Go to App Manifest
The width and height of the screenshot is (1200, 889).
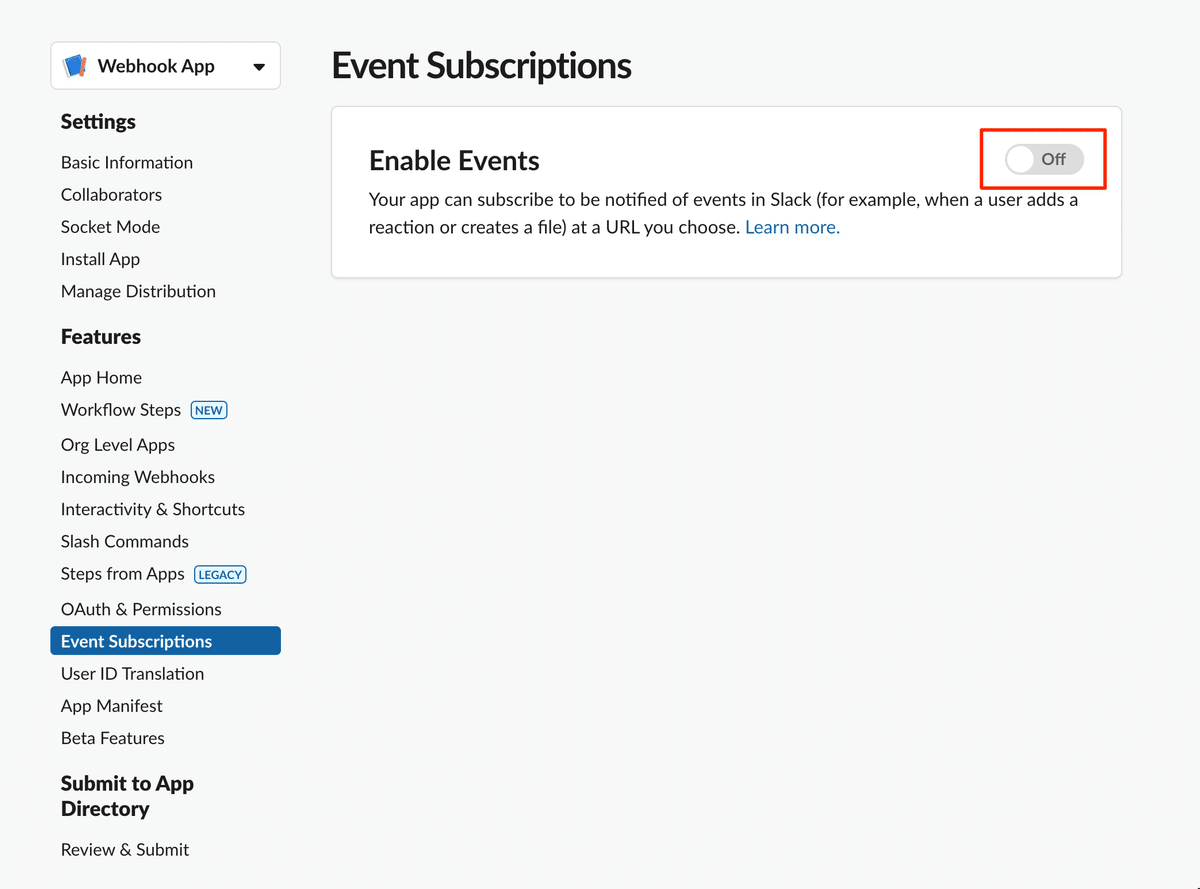point(112,705)
